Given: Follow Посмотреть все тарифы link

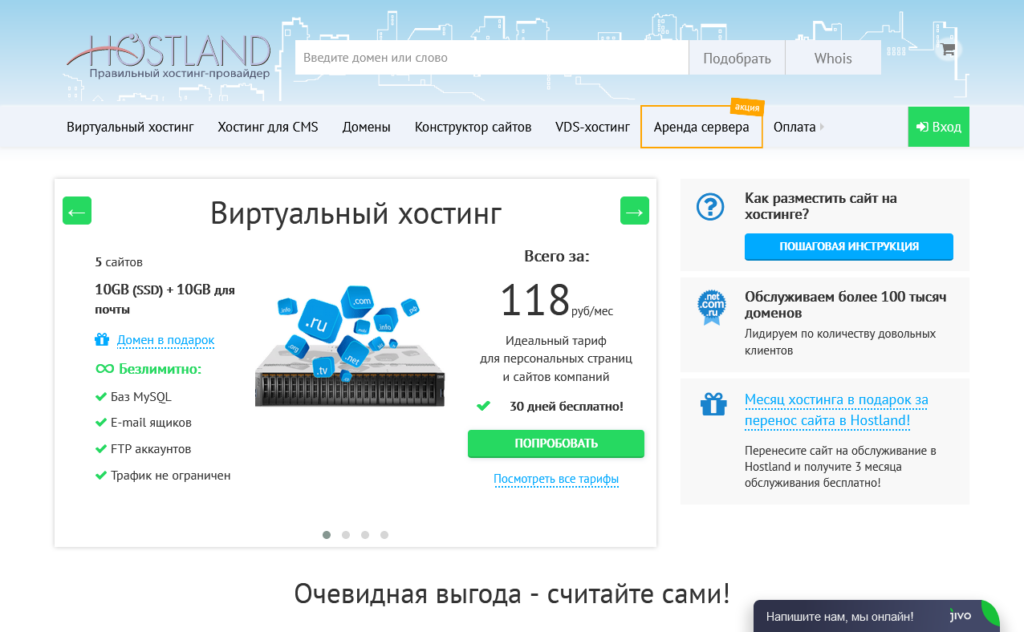Looking at the screenshot, I should pos(556,479).
